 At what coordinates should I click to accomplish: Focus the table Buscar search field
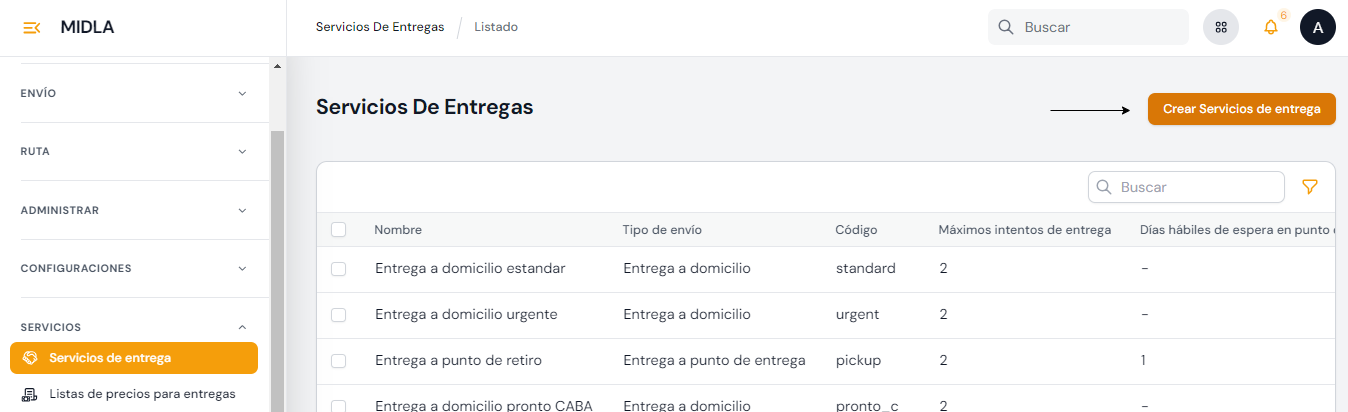click(x=1196, y=187)
